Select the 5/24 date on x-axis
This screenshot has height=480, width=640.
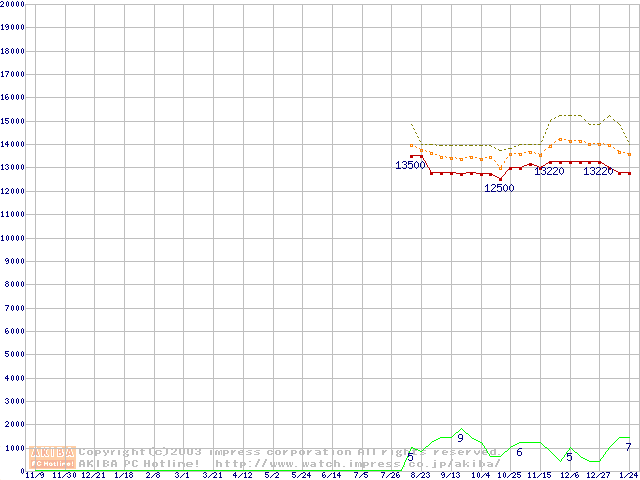coord(301,475)
